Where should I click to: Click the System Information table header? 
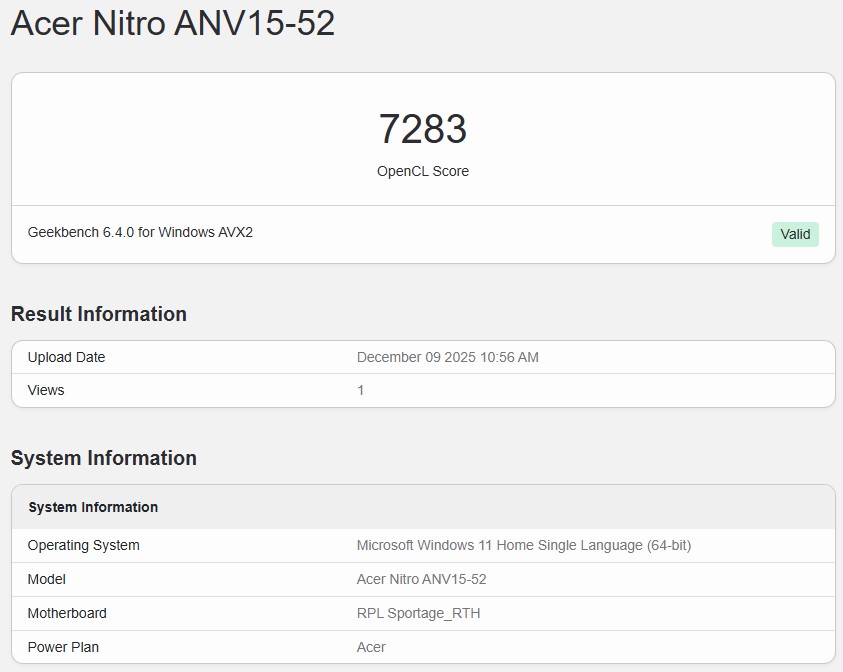point(93,507)
